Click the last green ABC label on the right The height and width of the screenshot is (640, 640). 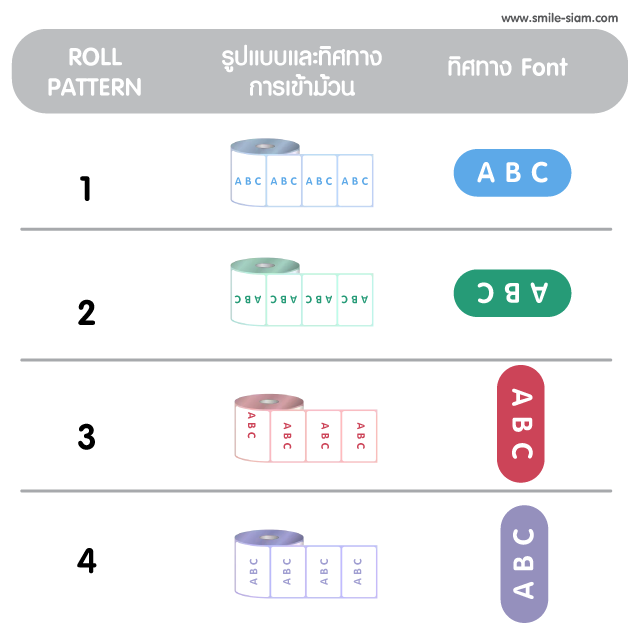click(355, 299)
